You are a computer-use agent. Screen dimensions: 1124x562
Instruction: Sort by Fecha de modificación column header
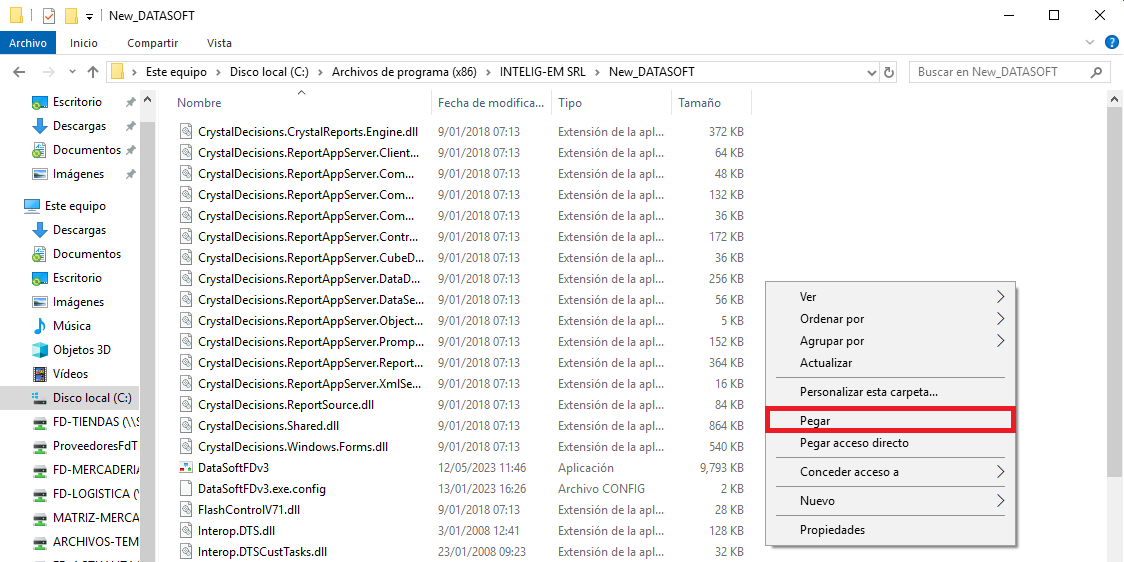pyautogui.click(x=491, y=103)
